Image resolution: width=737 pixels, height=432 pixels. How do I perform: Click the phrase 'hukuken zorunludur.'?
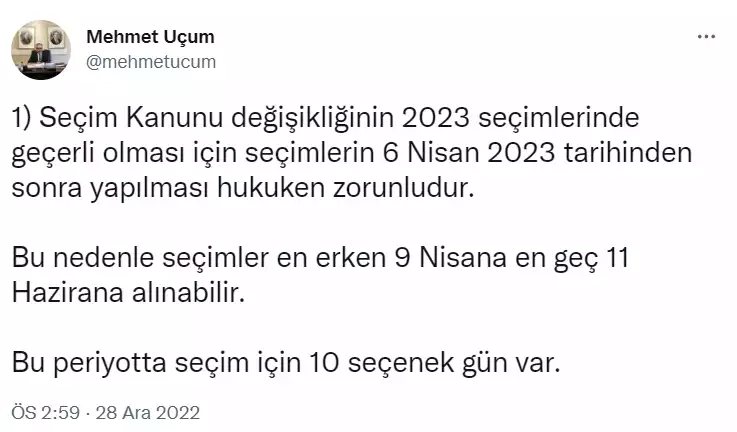[x=345, y=188]
